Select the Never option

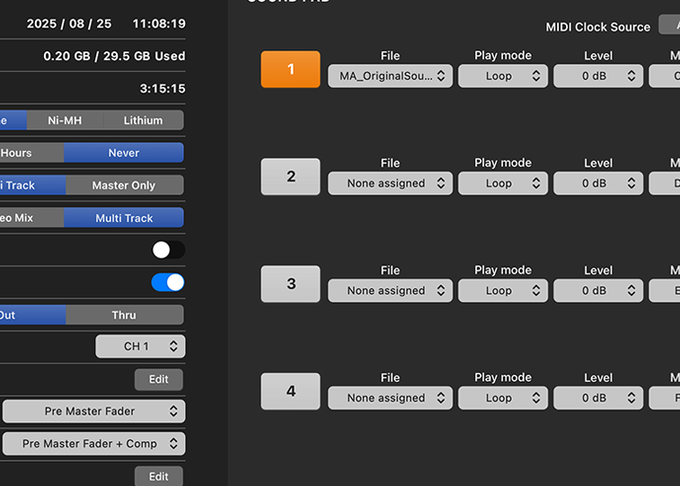click(x=123, y=153)
